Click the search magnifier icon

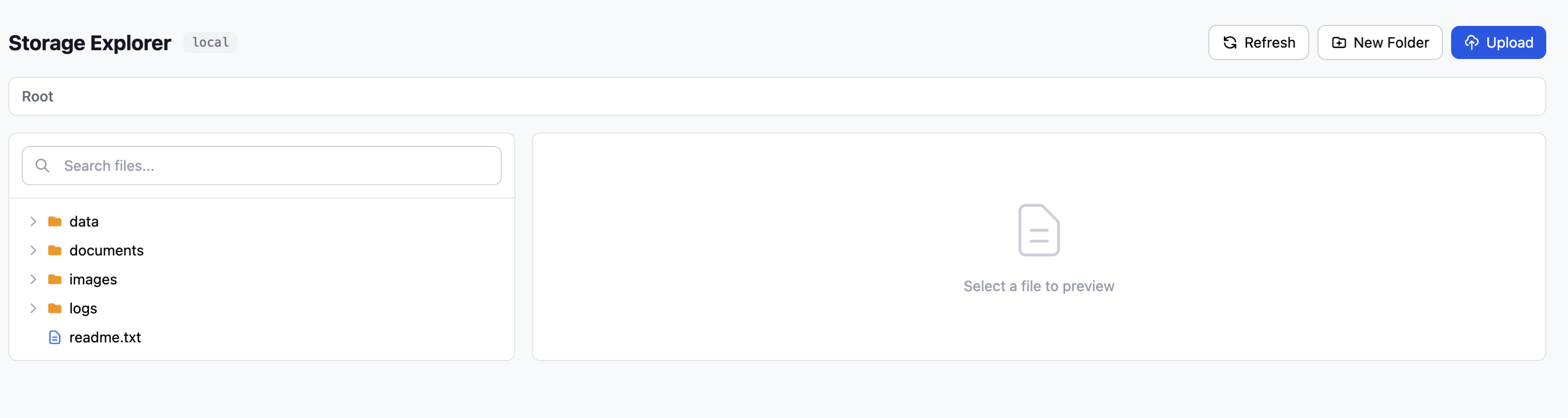(x=42, y=166)
